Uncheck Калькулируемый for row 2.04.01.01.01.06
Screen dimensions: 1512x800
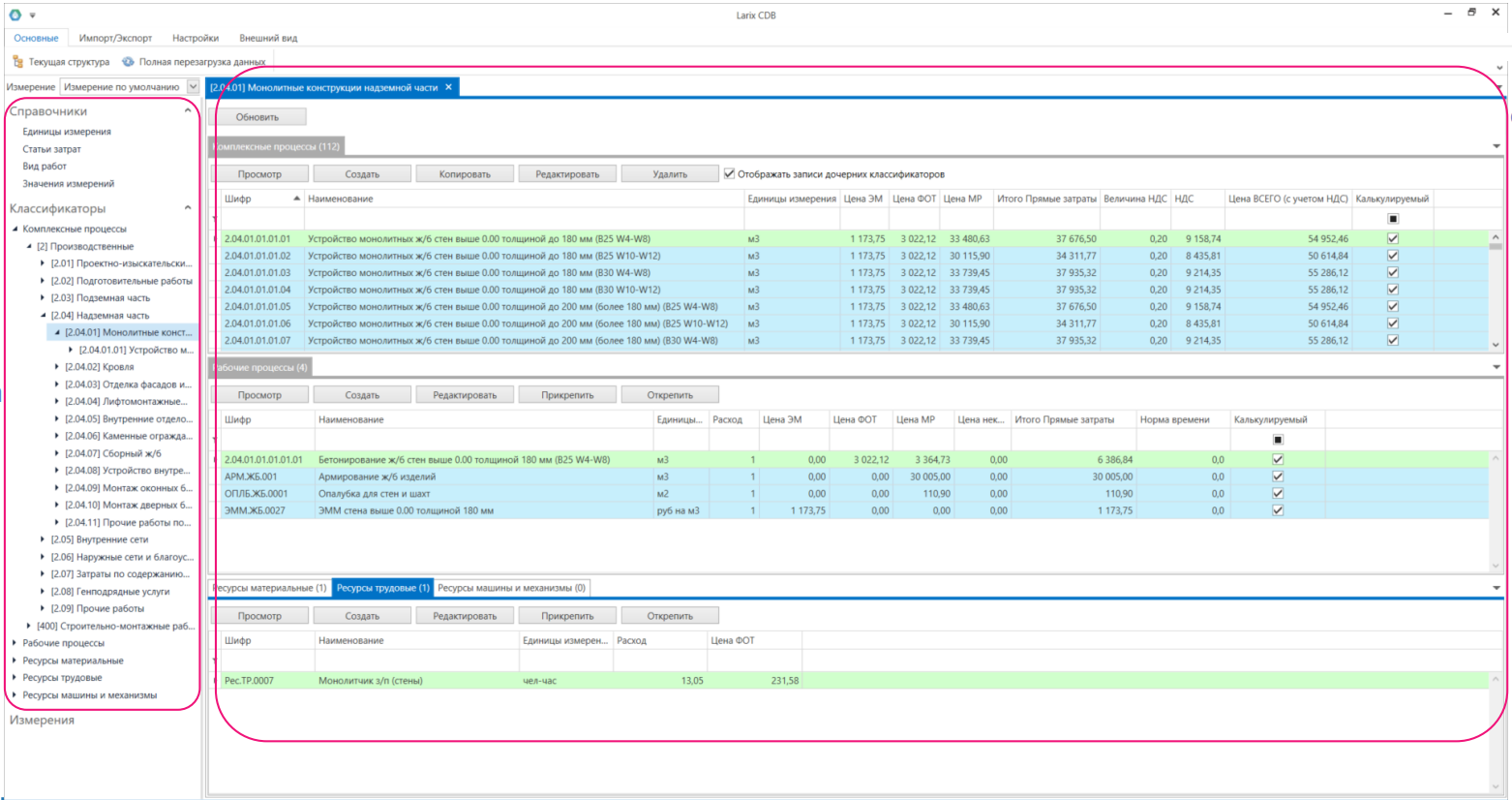tap(1393, 323)
